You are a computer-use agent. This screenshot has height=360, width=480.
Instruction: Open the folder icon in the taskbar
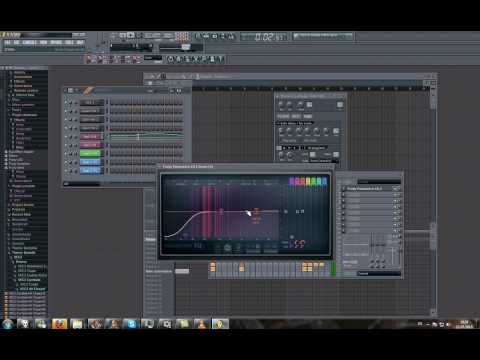pos(77,323)
